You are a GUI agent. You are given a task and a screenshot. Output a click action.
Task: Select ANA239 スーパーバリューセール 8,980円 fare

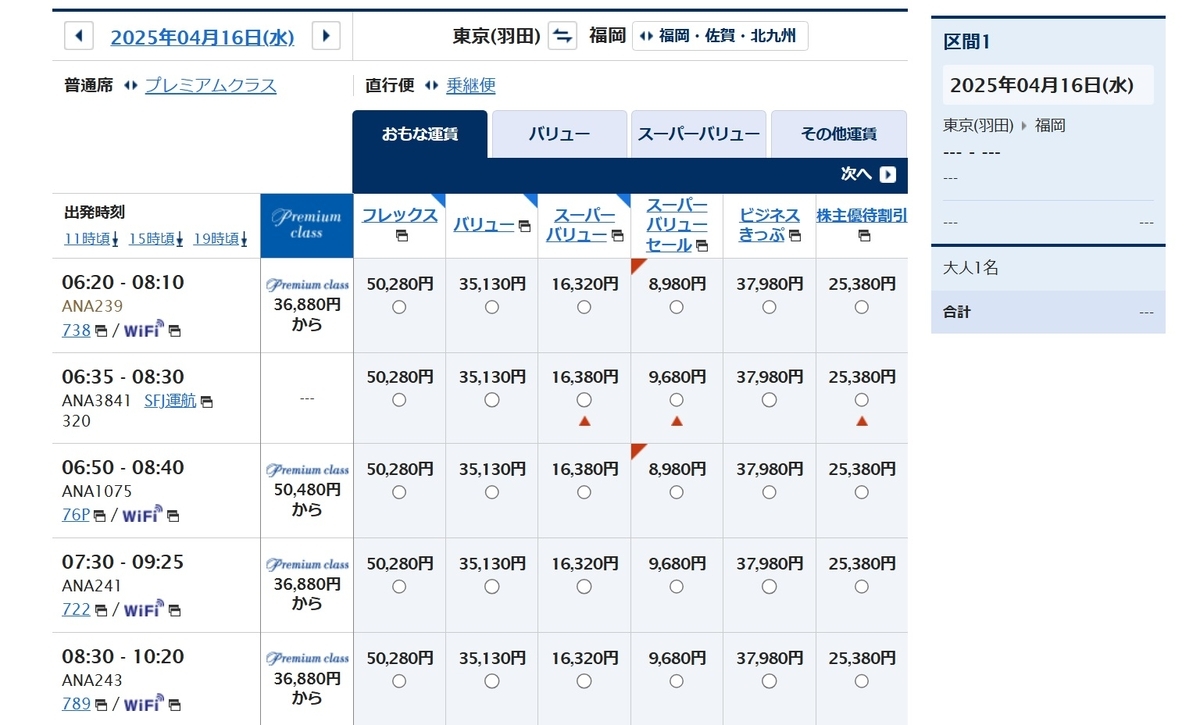pos(676,307)
